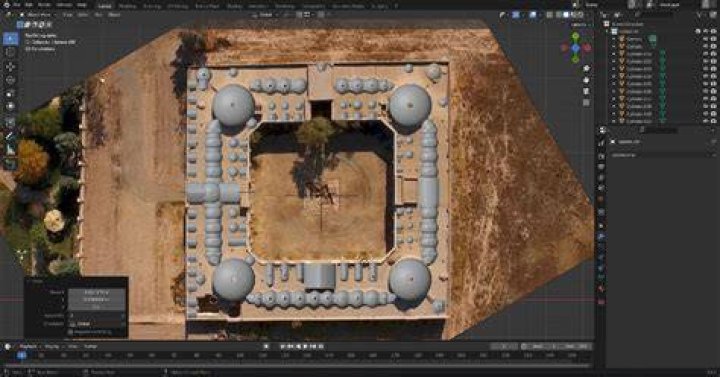Select the Annotate pencil tool
Image resolution: width=720 pixels, height=377 pixels.
10,136
